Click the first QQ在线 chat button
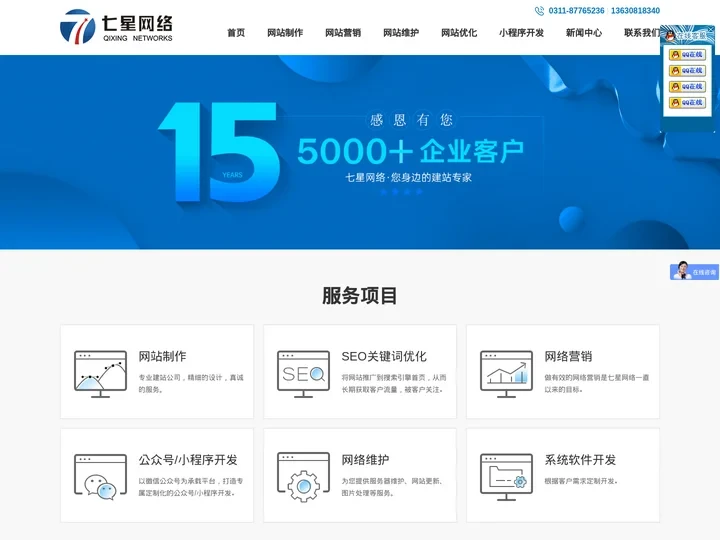Image resolution: width=720 pixels, height=540 pixels. [x=687, y=55]
